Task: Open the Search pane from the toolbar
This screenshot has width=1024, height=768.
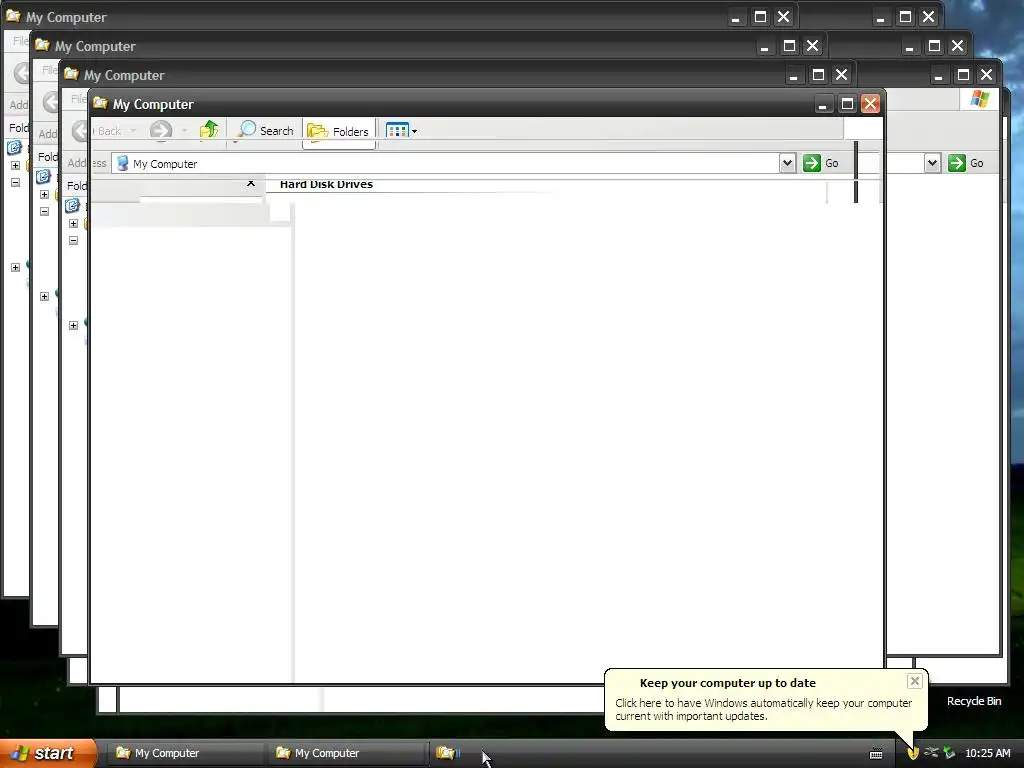Action: click(x=265, y=131)
